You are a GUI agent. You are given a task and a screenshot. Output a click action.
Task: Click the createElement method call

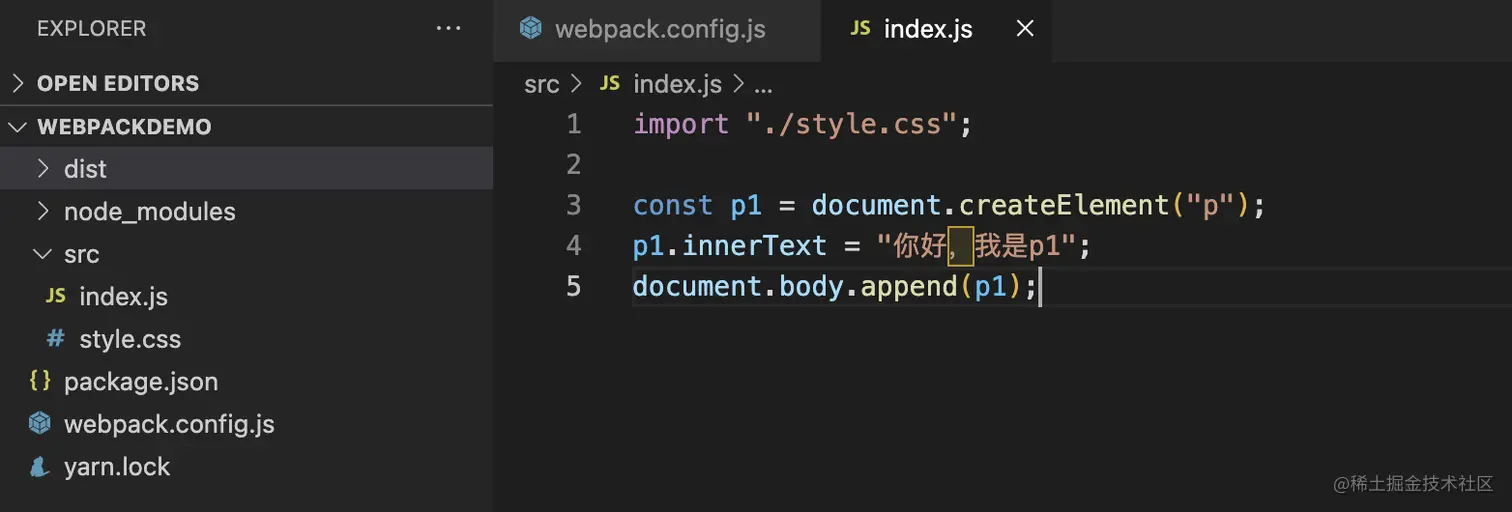pos(1064,206)
